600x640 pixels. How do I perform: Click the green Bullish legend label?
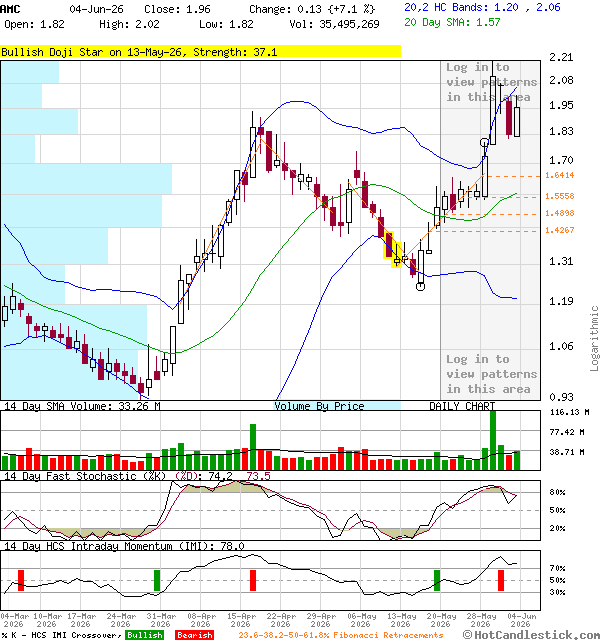144,635
